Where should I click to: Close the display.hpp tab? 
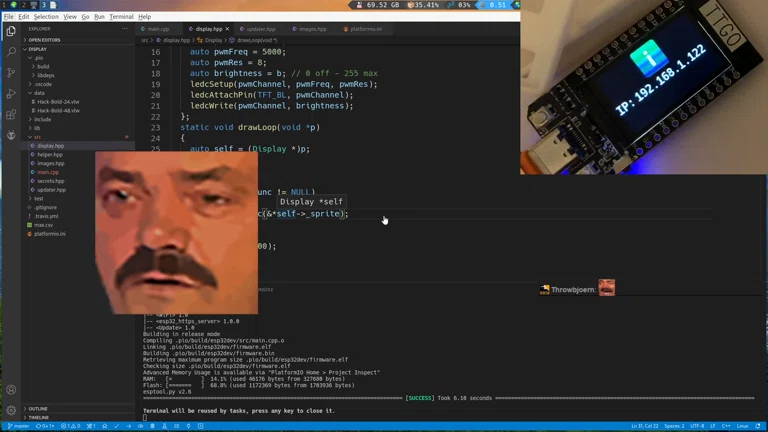tap(227, 29)
